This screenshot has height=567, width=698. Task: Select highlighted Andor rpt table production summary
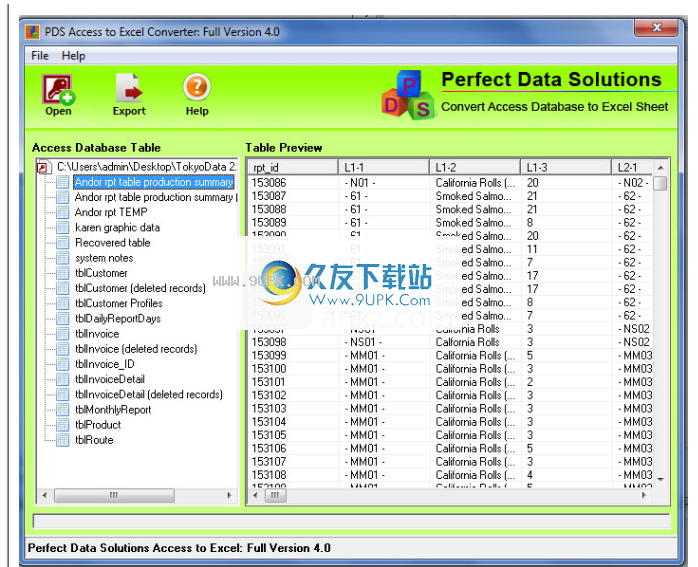click(154, 182)
